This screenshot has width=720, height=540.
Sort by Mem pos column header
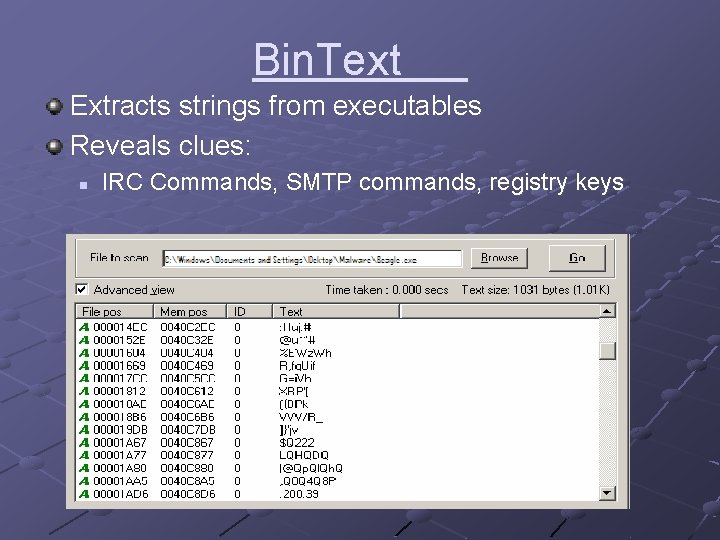click(190, 311)
